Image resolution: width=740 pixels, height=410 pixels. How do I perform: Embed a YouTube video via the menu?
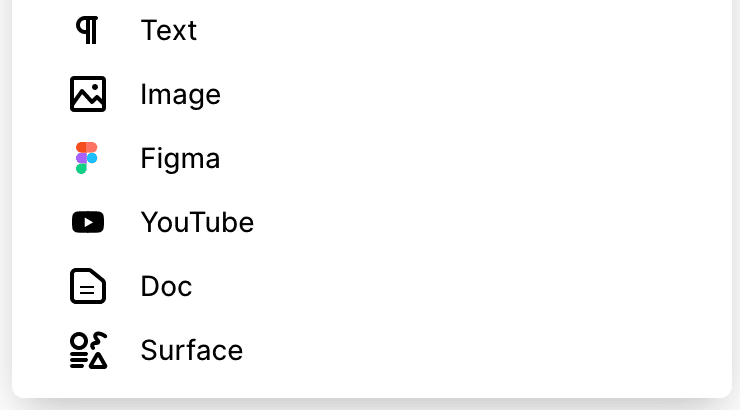tap(371, 222)
